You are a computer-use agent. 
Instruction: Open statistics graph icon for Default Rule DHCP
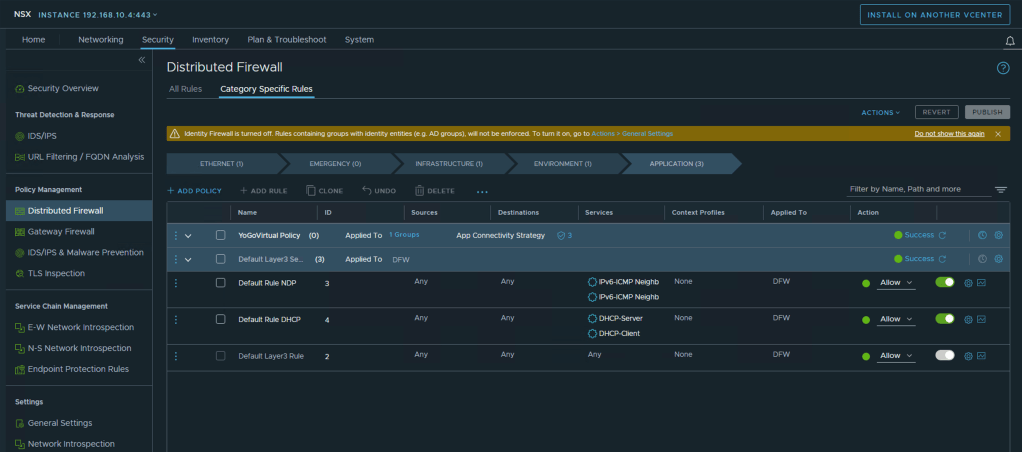click(982, 319)
